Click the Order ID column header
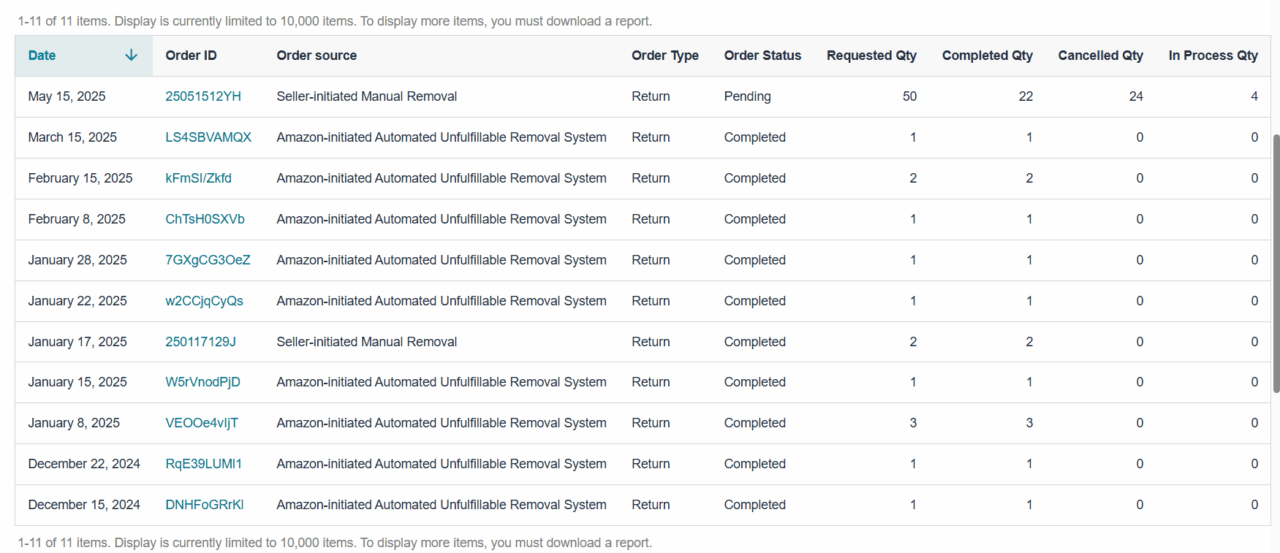The image size is (1280, 553). tap(190, 56)
